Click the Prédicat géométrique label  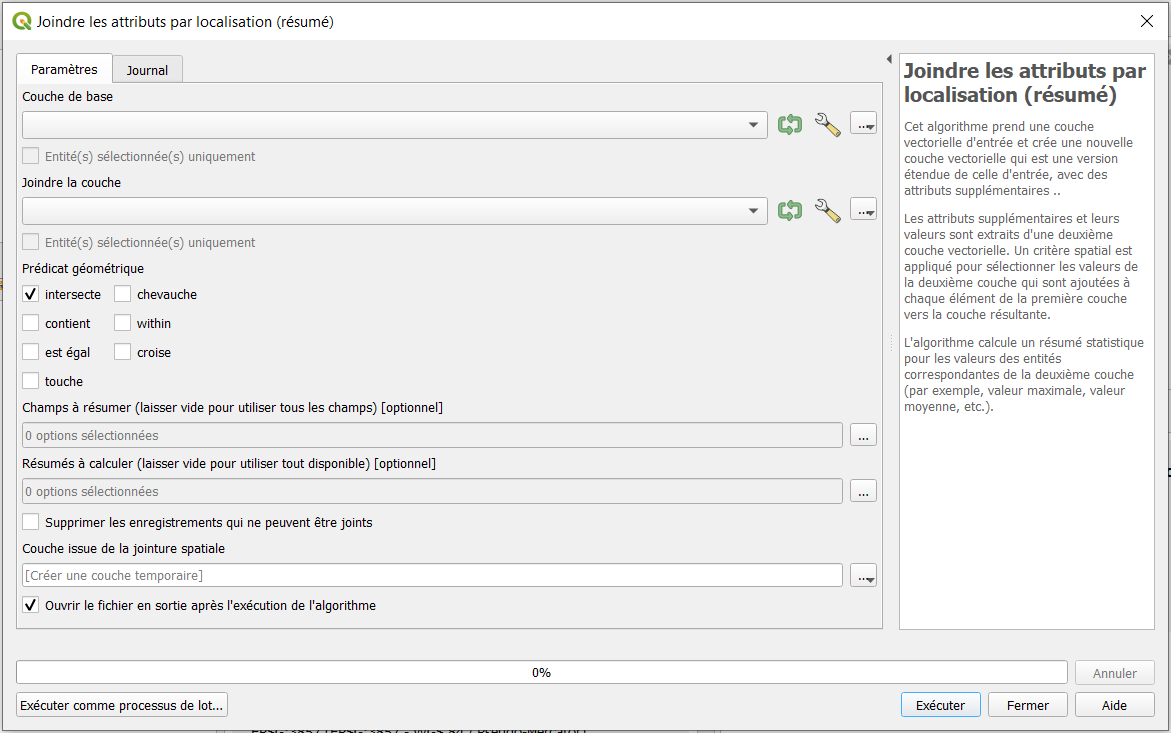pos(83,269)
